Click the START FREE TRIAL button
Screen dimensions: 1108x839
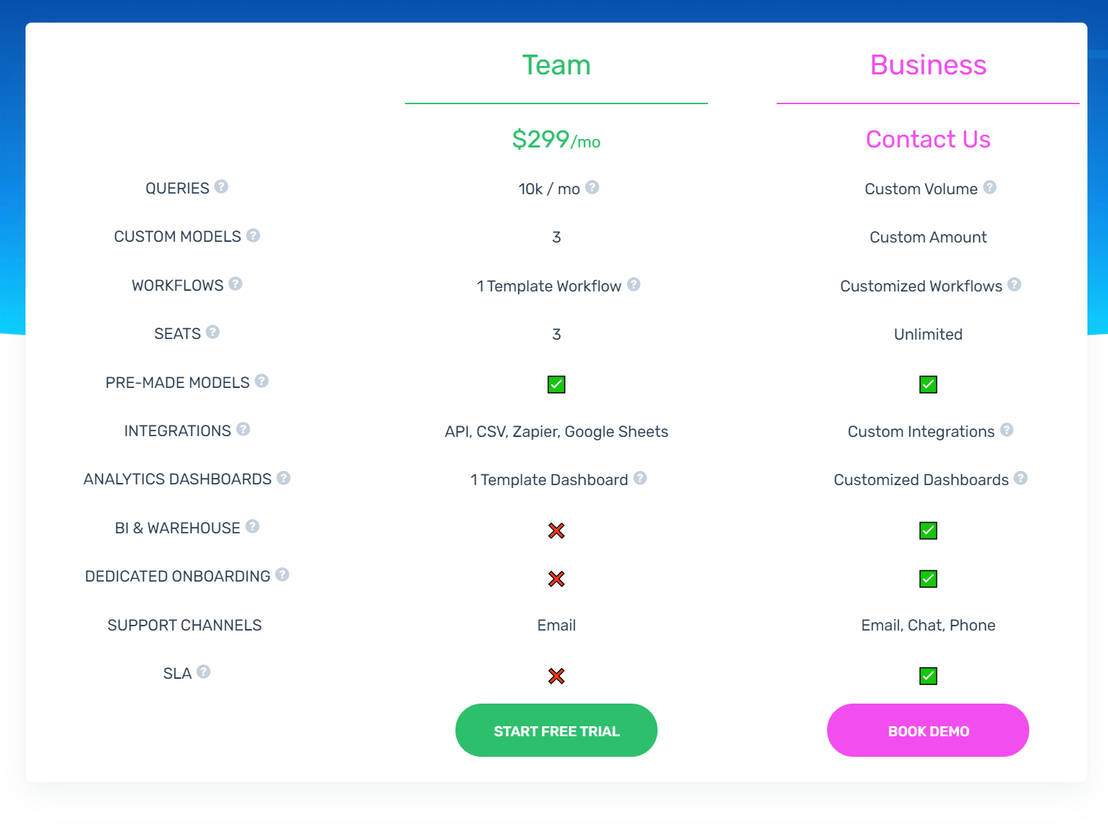556,731
